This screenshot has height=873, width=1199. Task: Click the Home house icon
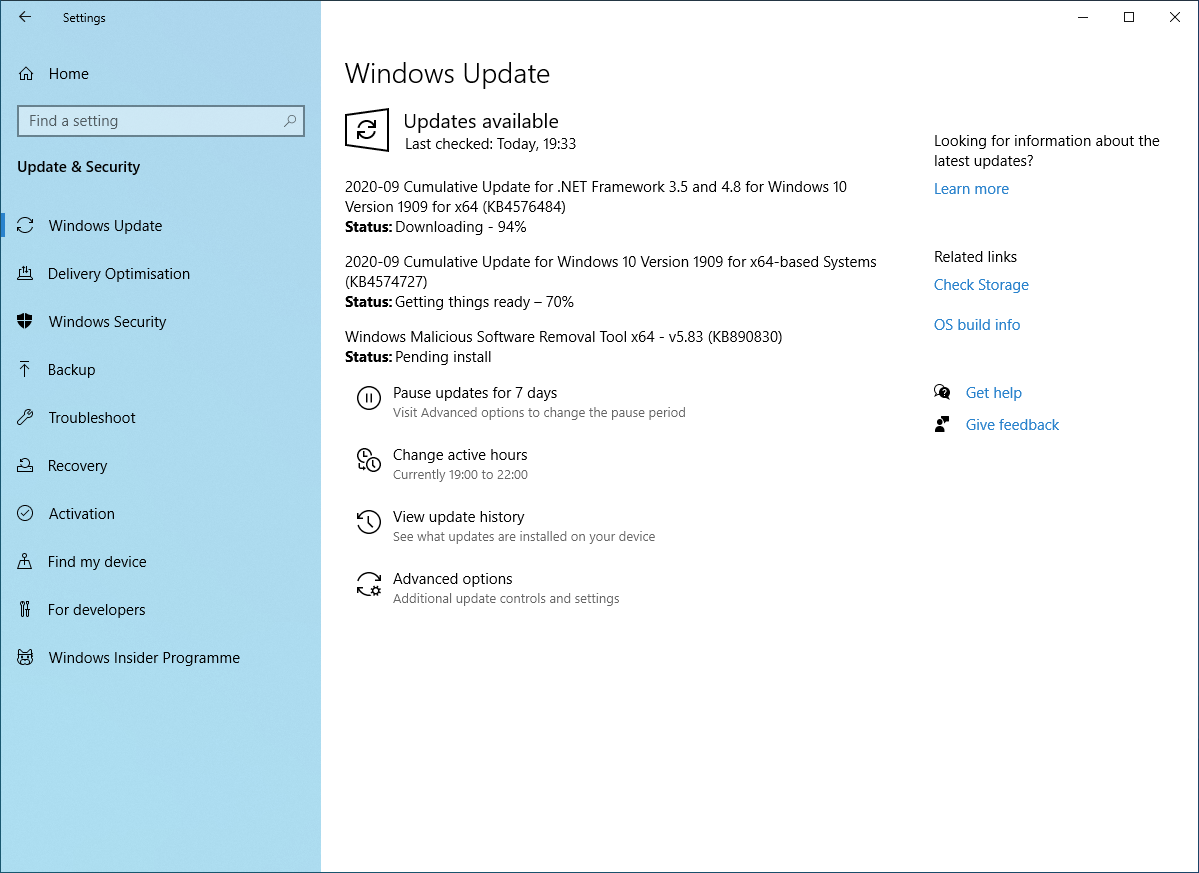(x=26, y=73)
